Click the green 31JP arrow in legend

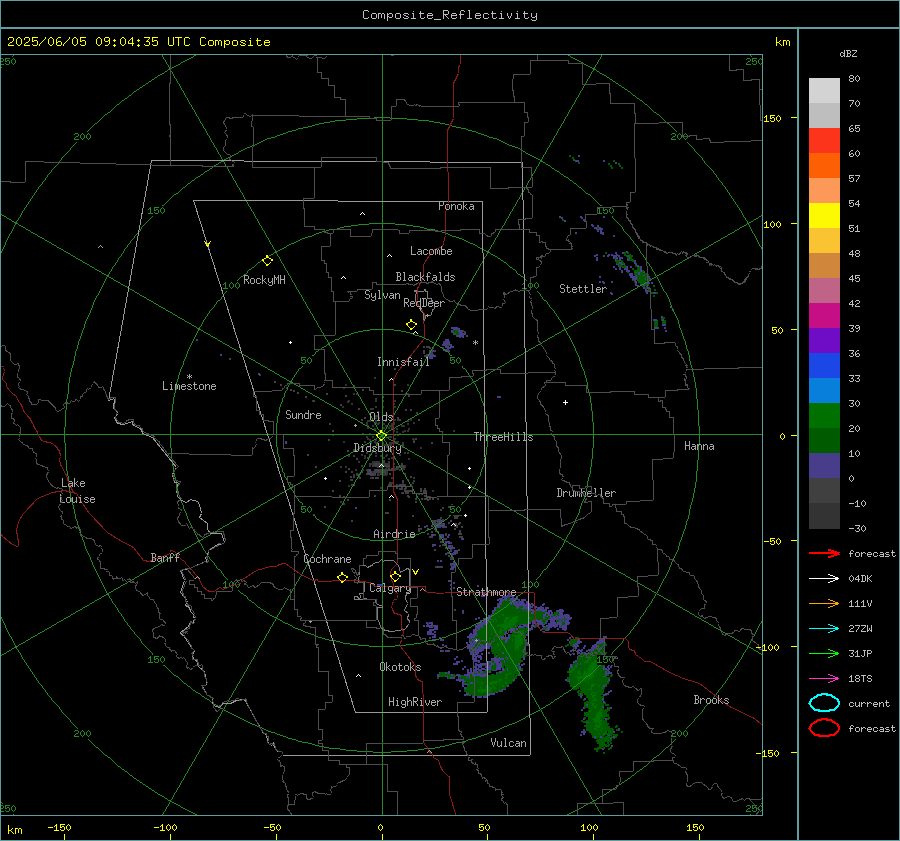(824, 653)
